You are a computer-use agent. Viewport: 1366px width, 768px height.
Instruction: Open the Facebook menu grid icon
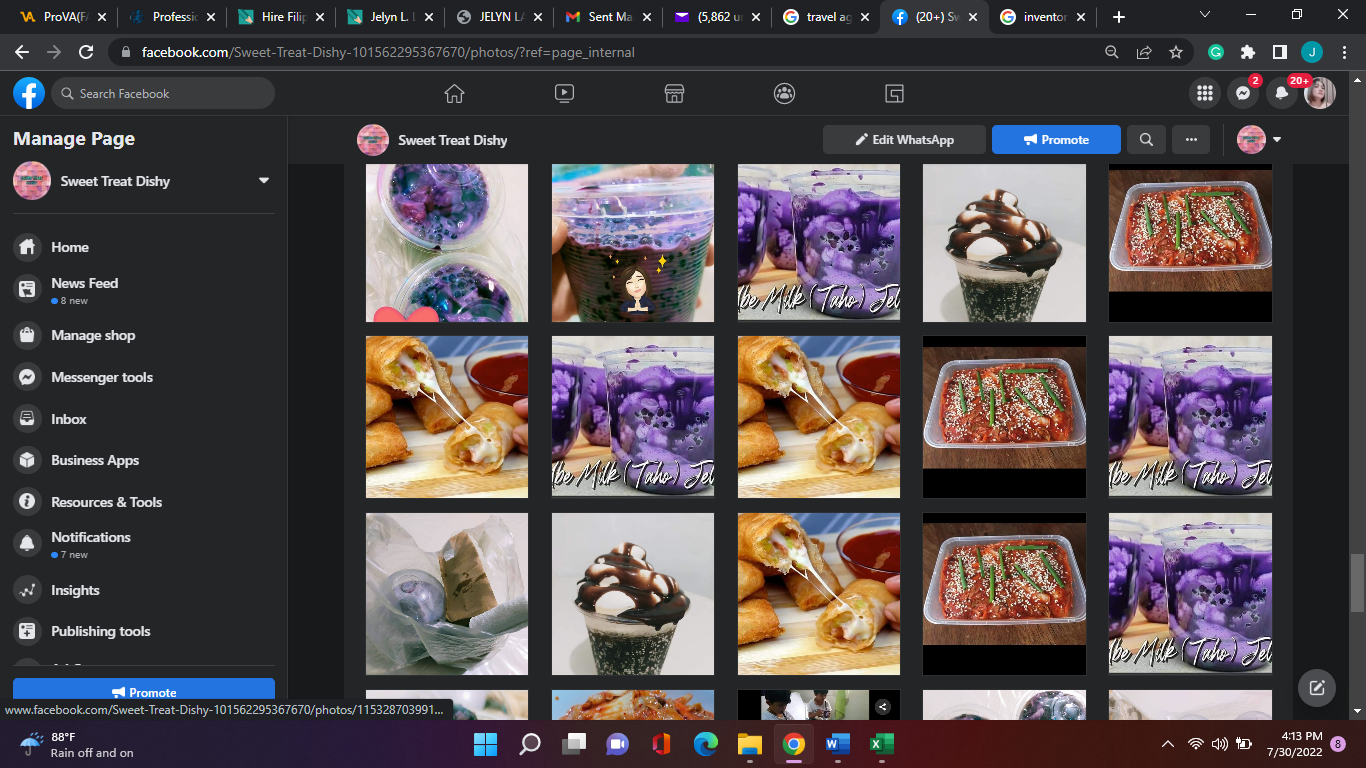[x=1205, y=93]
